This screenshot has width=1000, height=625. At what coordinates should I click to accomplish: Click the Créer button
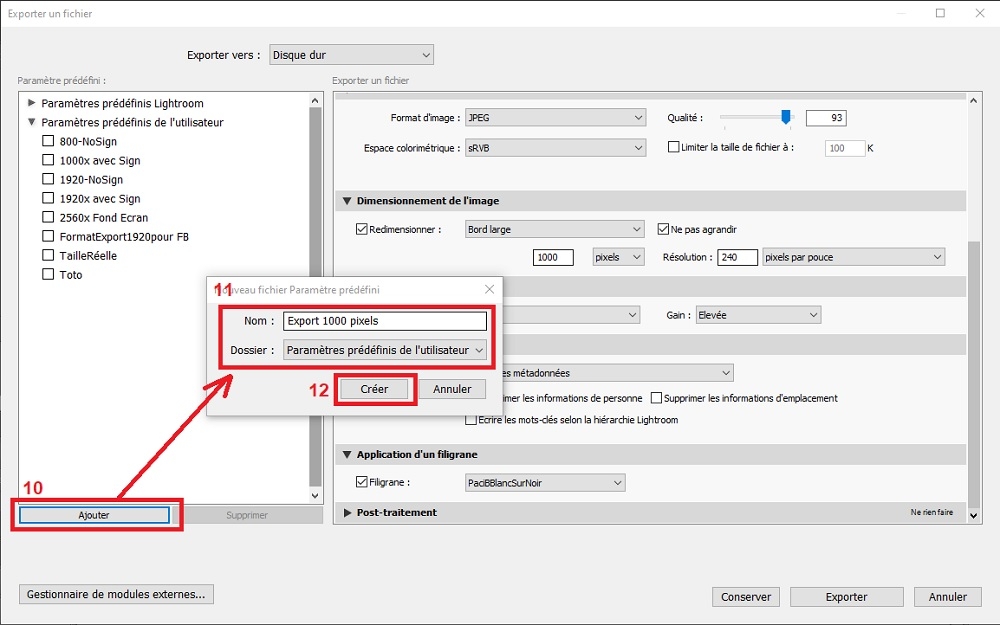click(x=374, y=389)
